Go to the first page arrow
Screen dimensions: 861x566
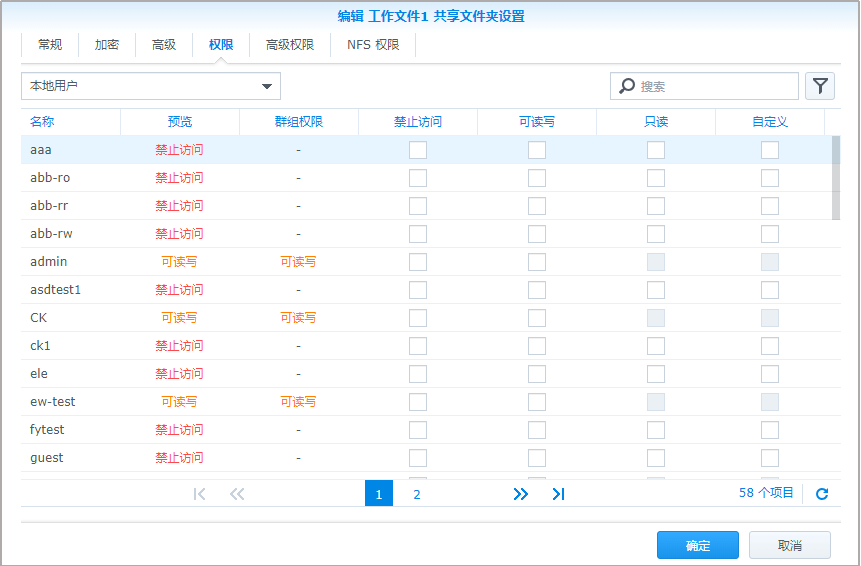click(x=199, y=494)
